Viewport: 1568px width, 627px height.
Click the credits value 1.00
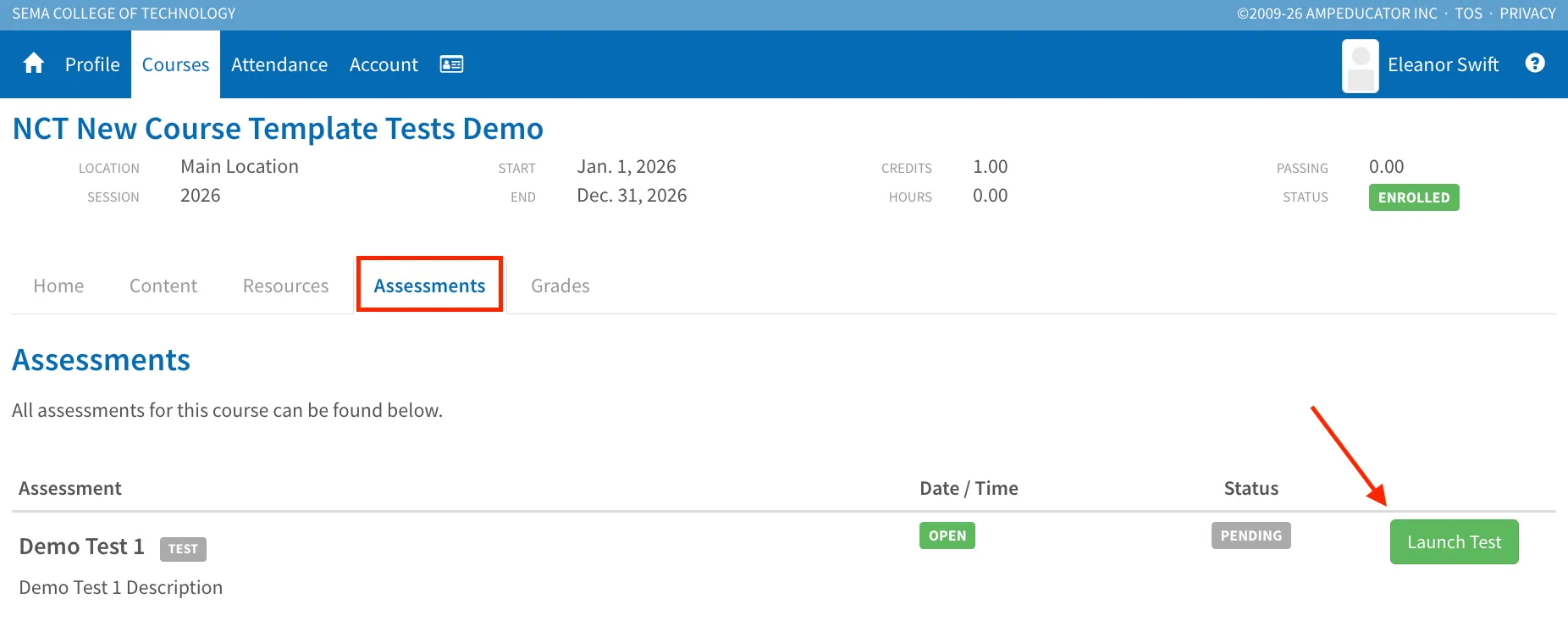(x=991, y=167)
